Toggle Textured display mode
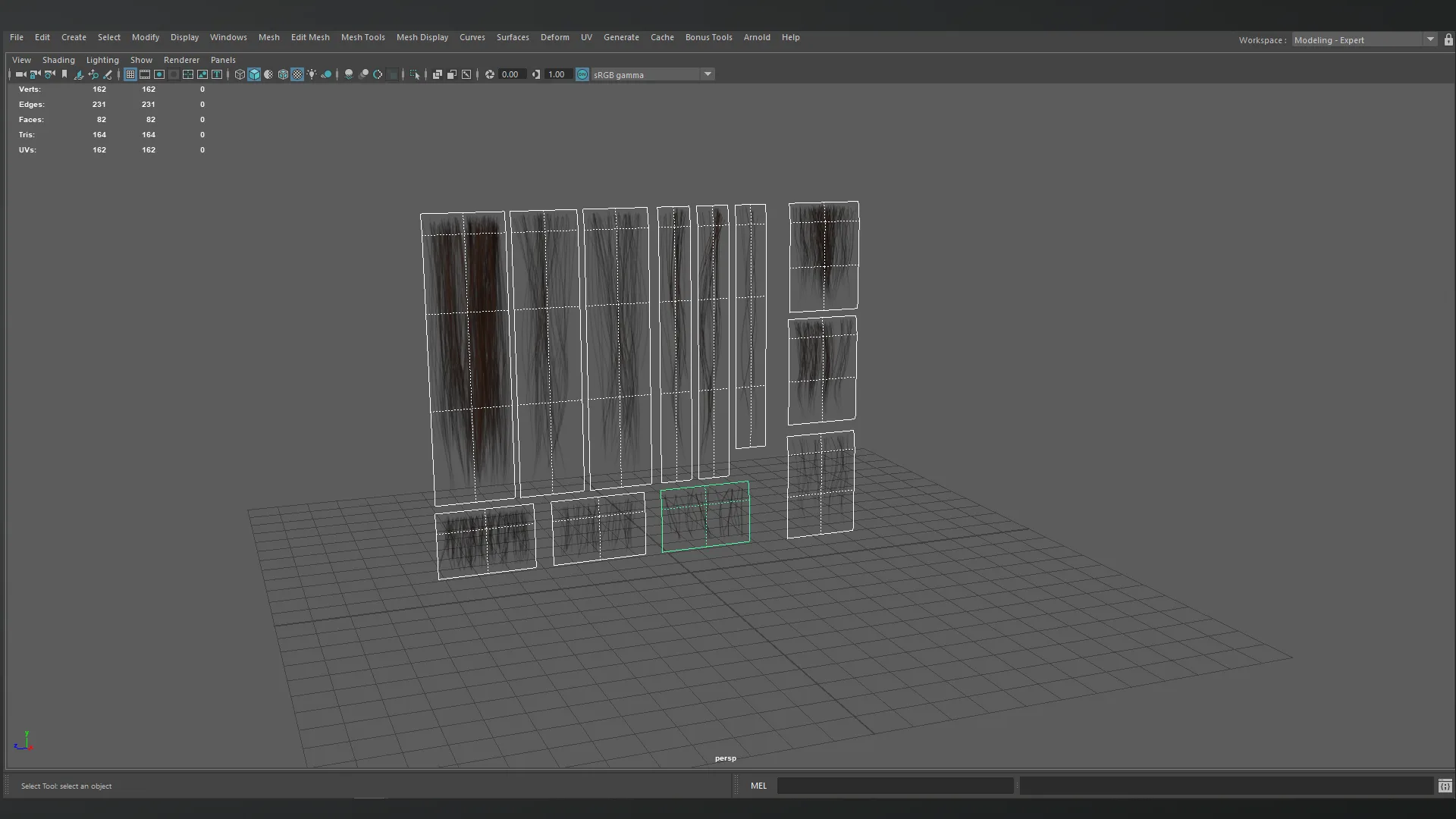This screenshot has height=819, width=1456. (x=297, y=74)
